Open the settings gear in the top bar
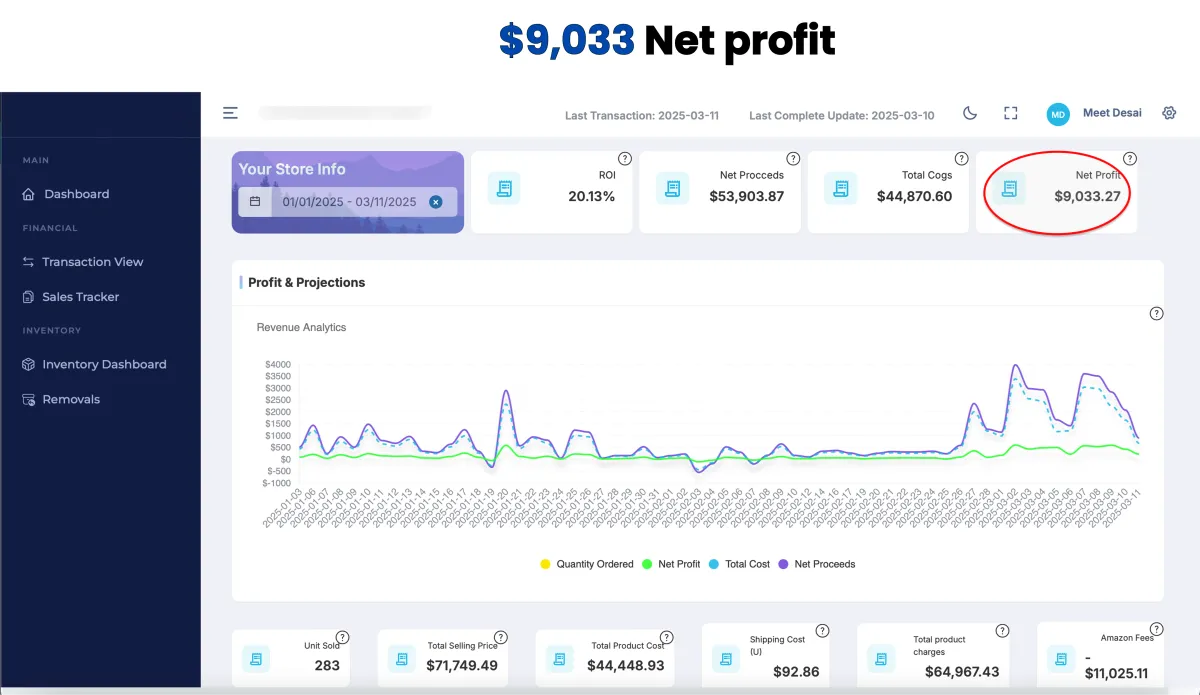This screenshot has width=1200, height=695. 1169,113
